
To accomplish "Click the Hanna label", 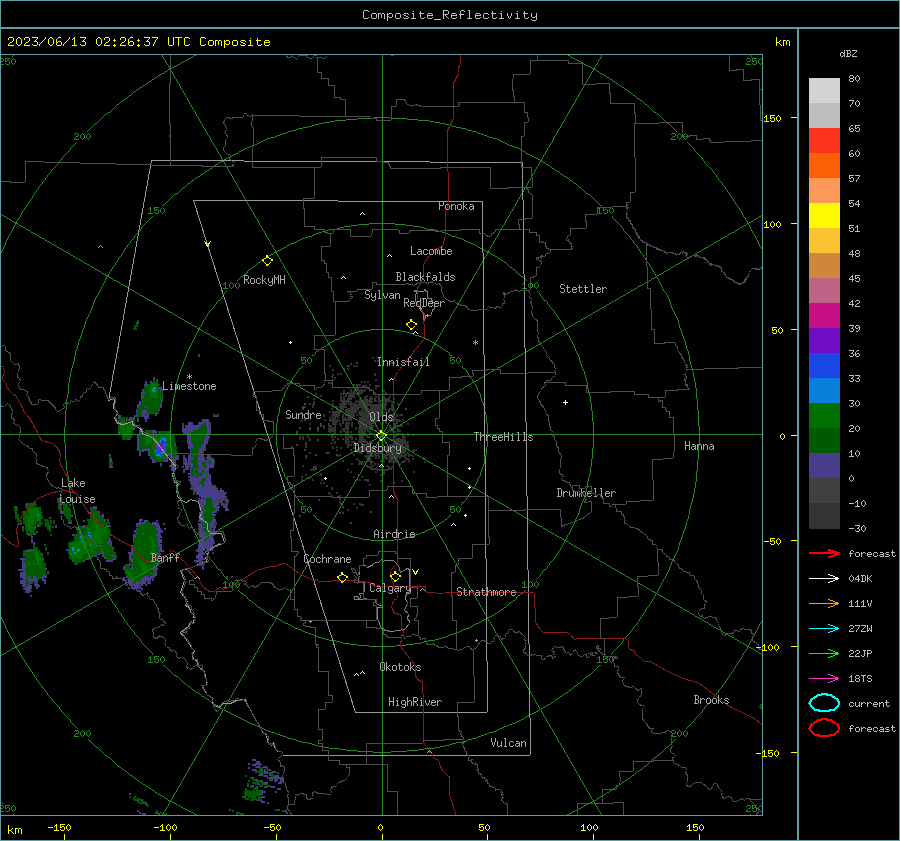I will tap(699, 446).
